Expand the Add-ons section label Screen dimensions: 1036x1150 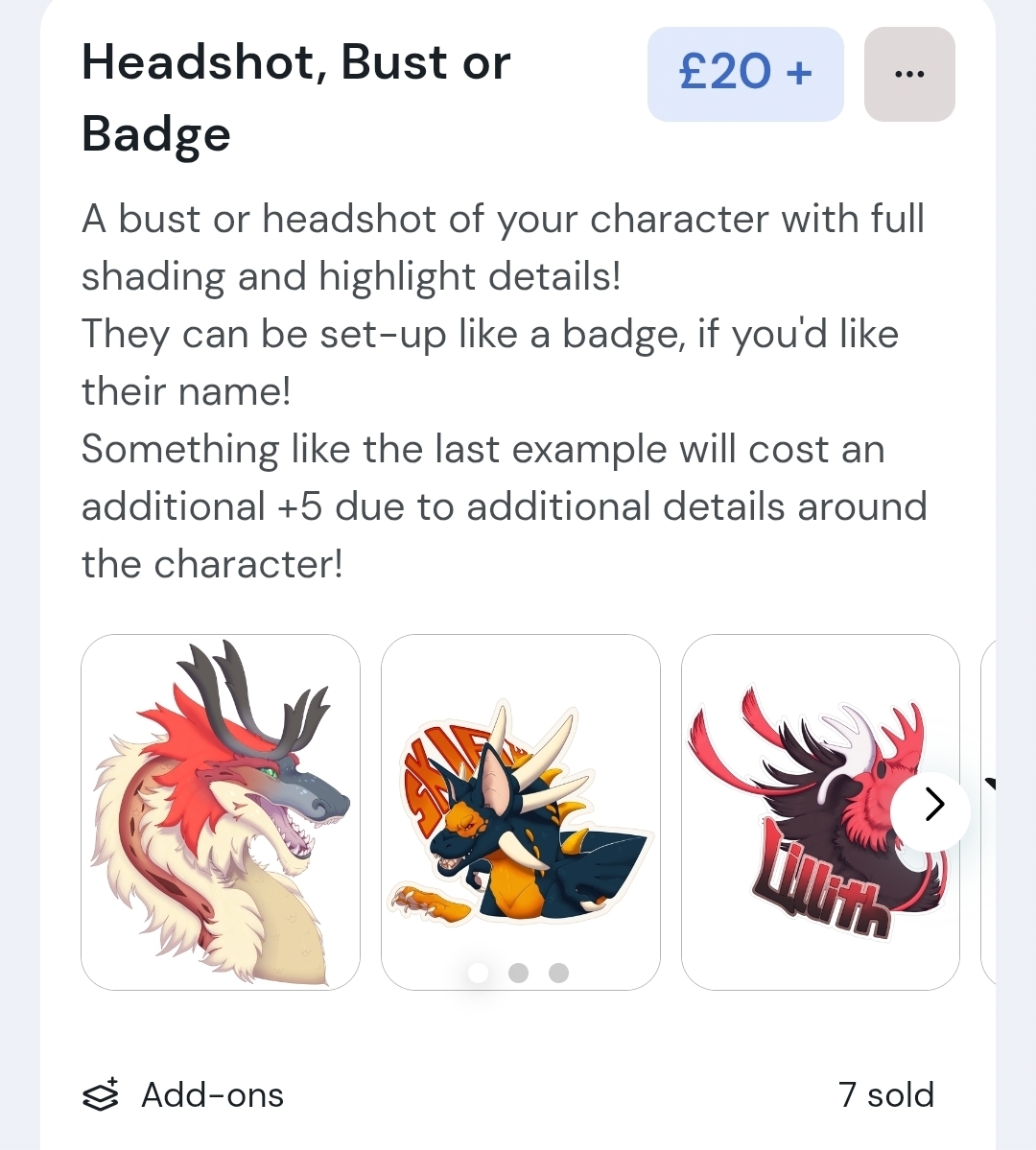[x=212, y=1094]
